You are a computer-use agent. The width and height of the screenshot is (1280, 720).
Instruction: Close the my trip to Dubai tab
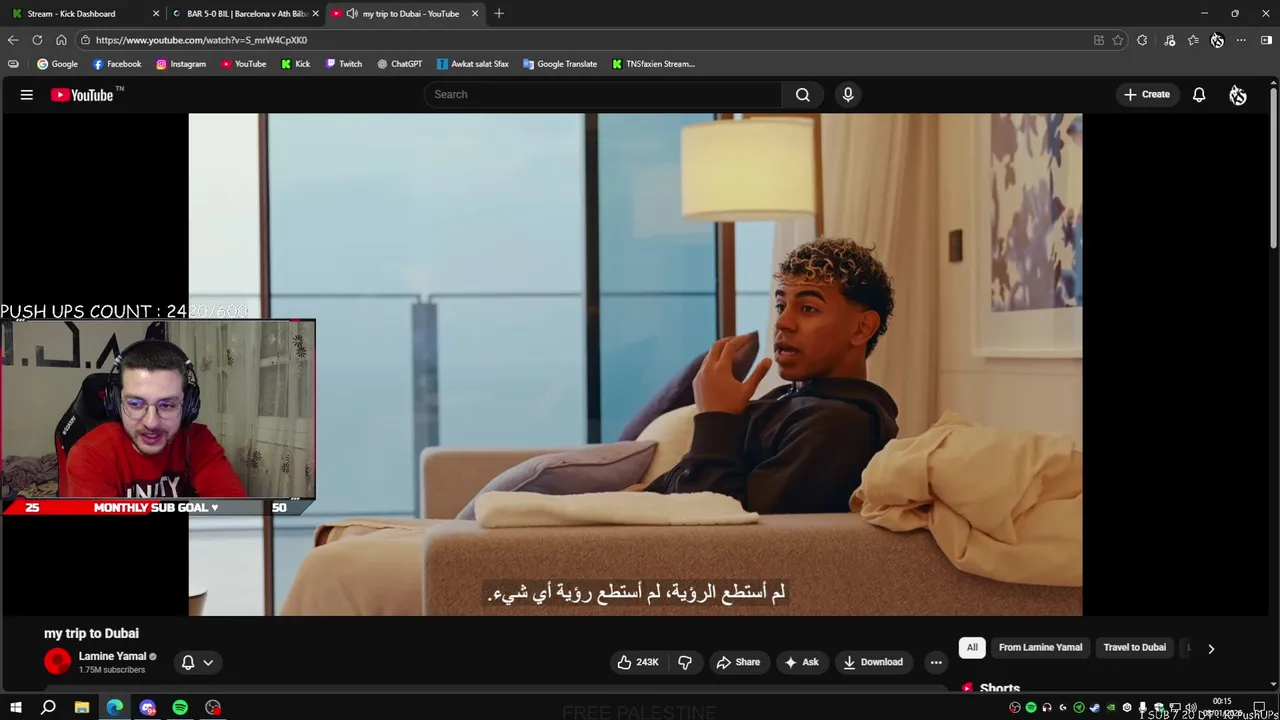tap(475, 14)
